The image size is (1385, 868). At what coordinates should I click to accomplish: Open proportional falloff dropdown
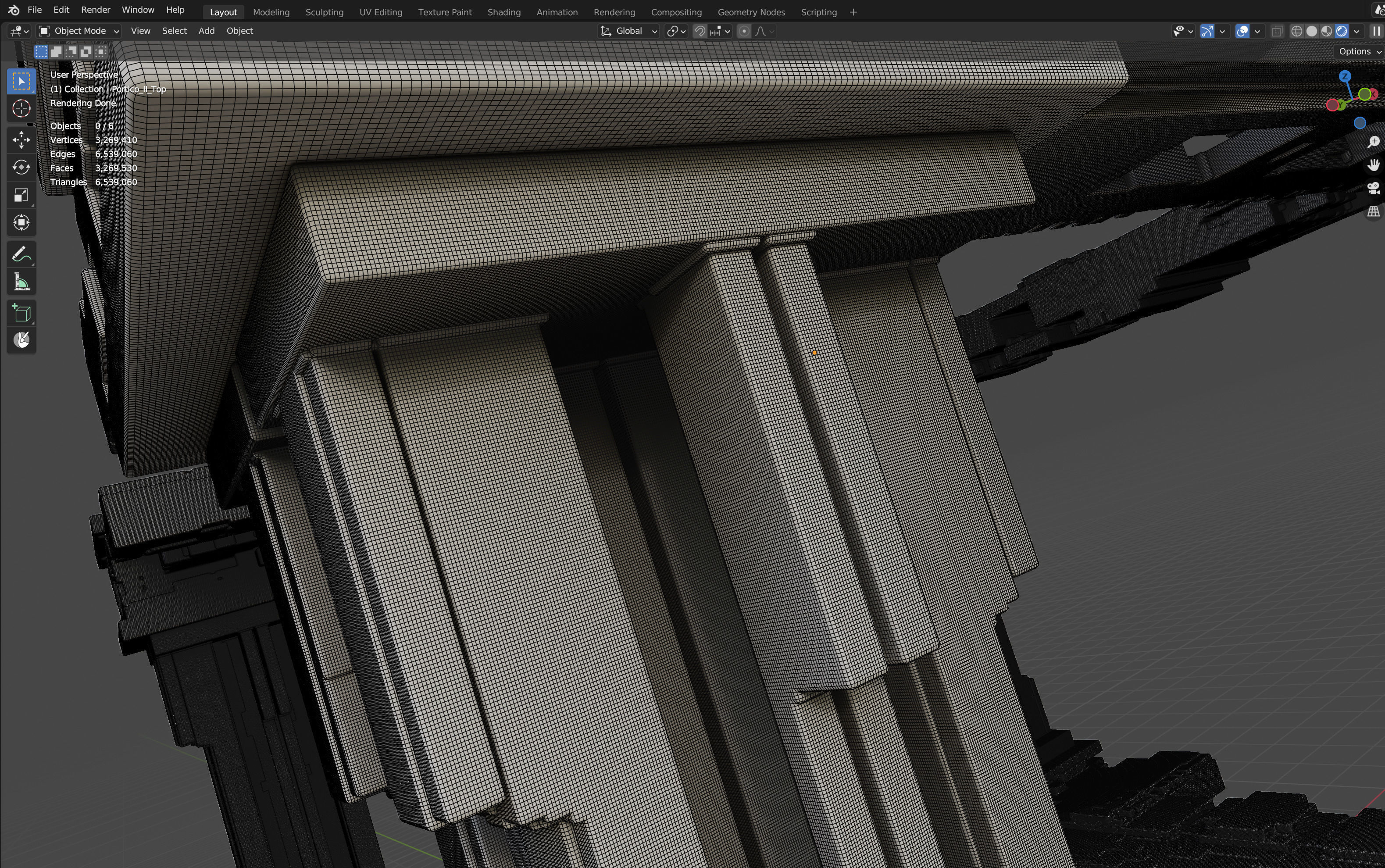(764, 31)
